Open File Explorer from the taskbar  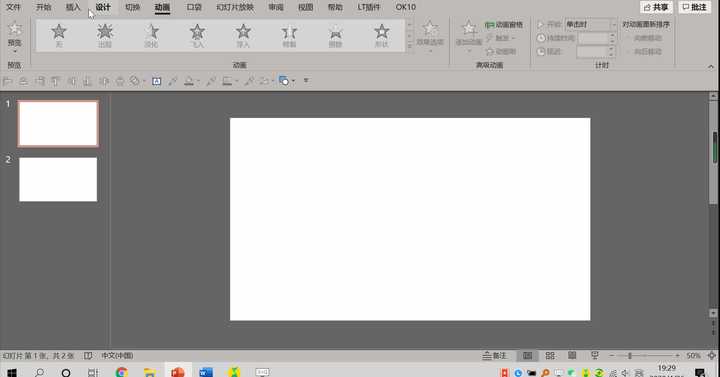pyautogui.click(x=150, y=372)
